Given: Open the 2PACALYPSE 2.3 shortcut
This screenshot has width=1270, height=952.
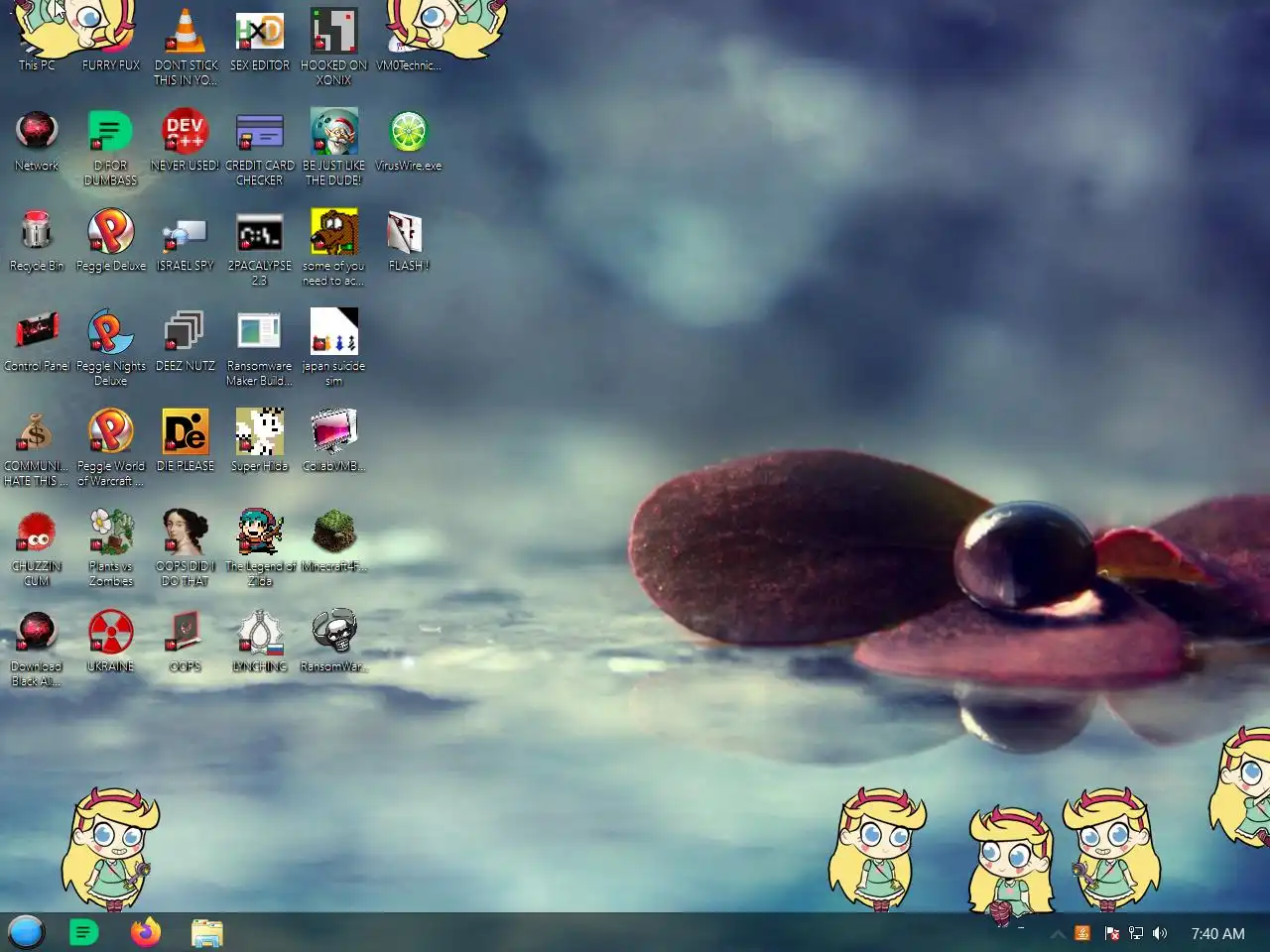Looking at the screenshot, I should [x=260, y=247].
